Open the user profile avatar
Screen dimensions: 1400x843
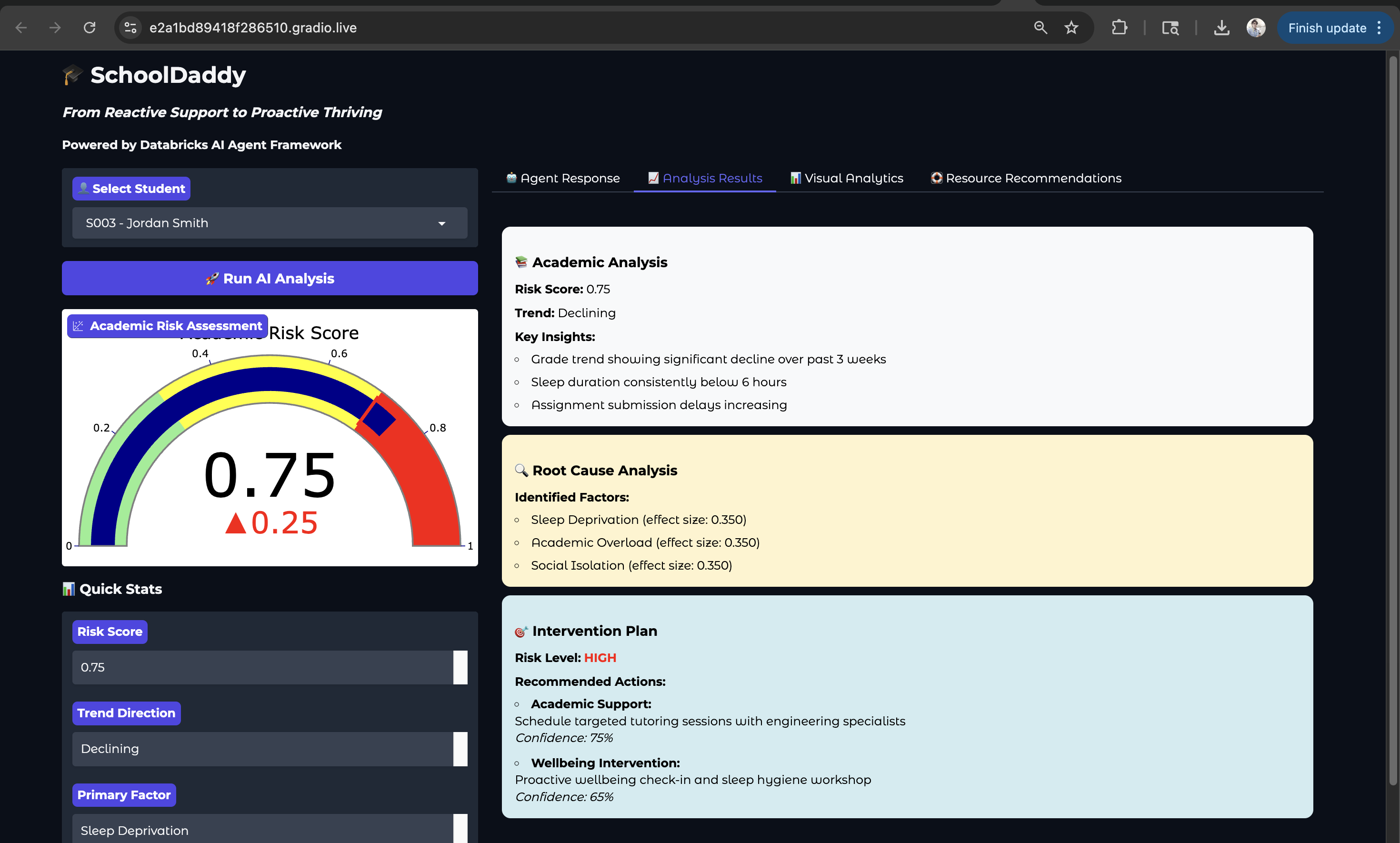1256,27
